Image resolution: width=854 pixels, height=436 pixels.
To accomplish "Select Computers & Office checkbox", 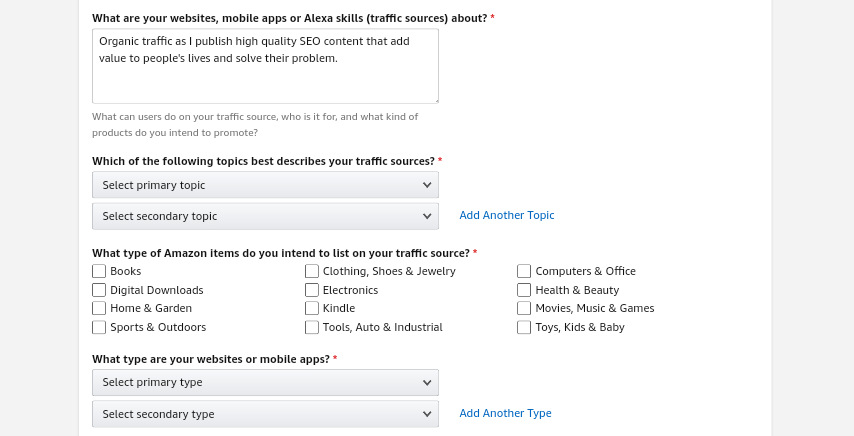I will 524,271.
